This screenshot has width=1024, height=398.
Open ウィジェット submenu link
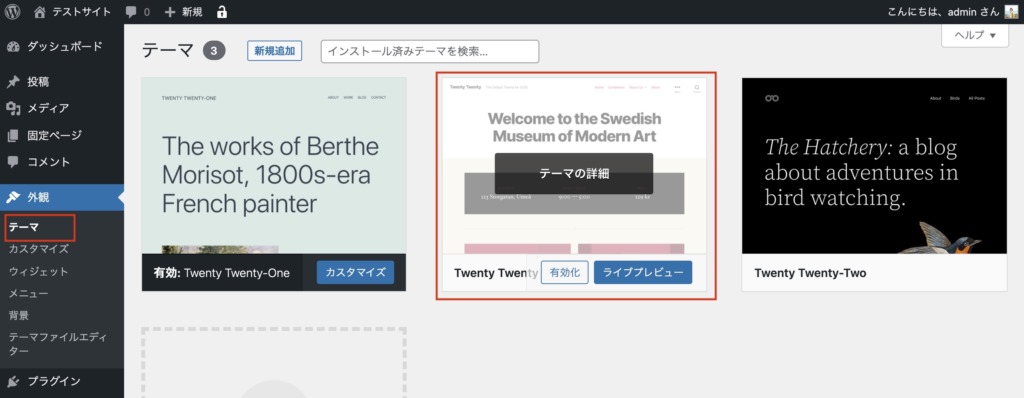(39, 271)
